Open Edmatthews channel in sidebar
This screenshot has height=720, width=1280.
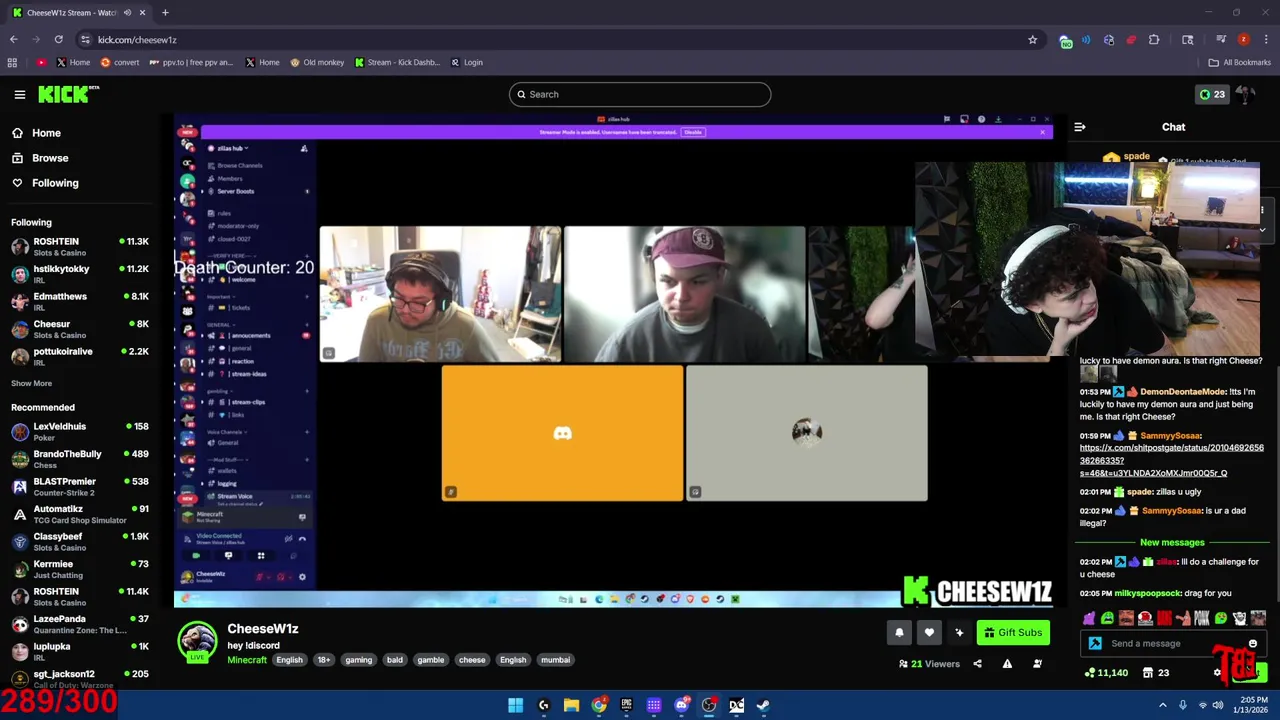pyautogui.click(x=80, y=301)
